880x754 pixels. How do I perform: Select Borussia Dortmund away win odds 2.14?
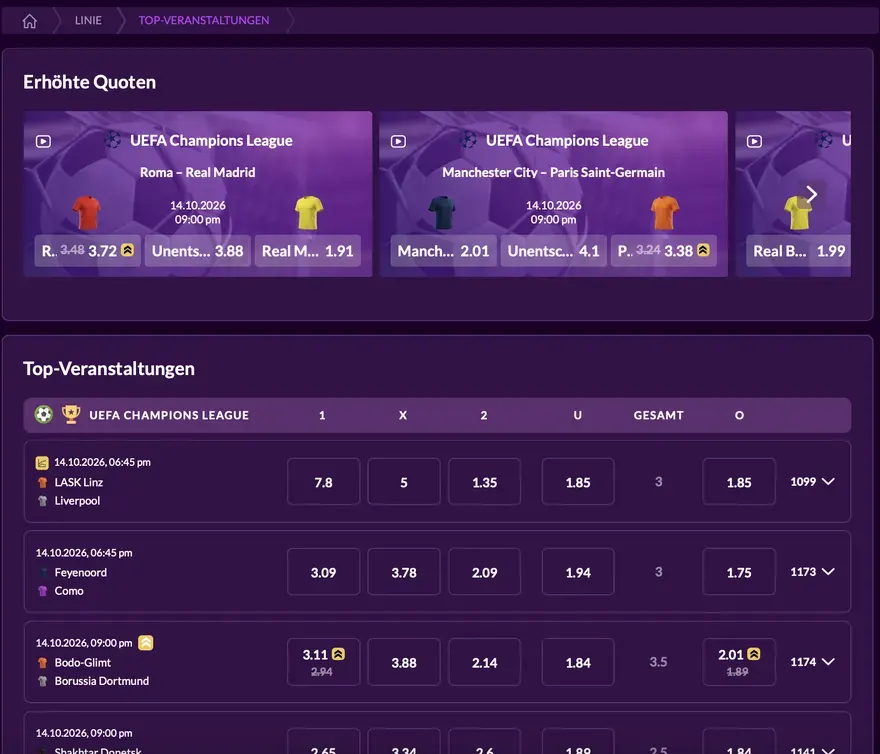pos(484,662)
